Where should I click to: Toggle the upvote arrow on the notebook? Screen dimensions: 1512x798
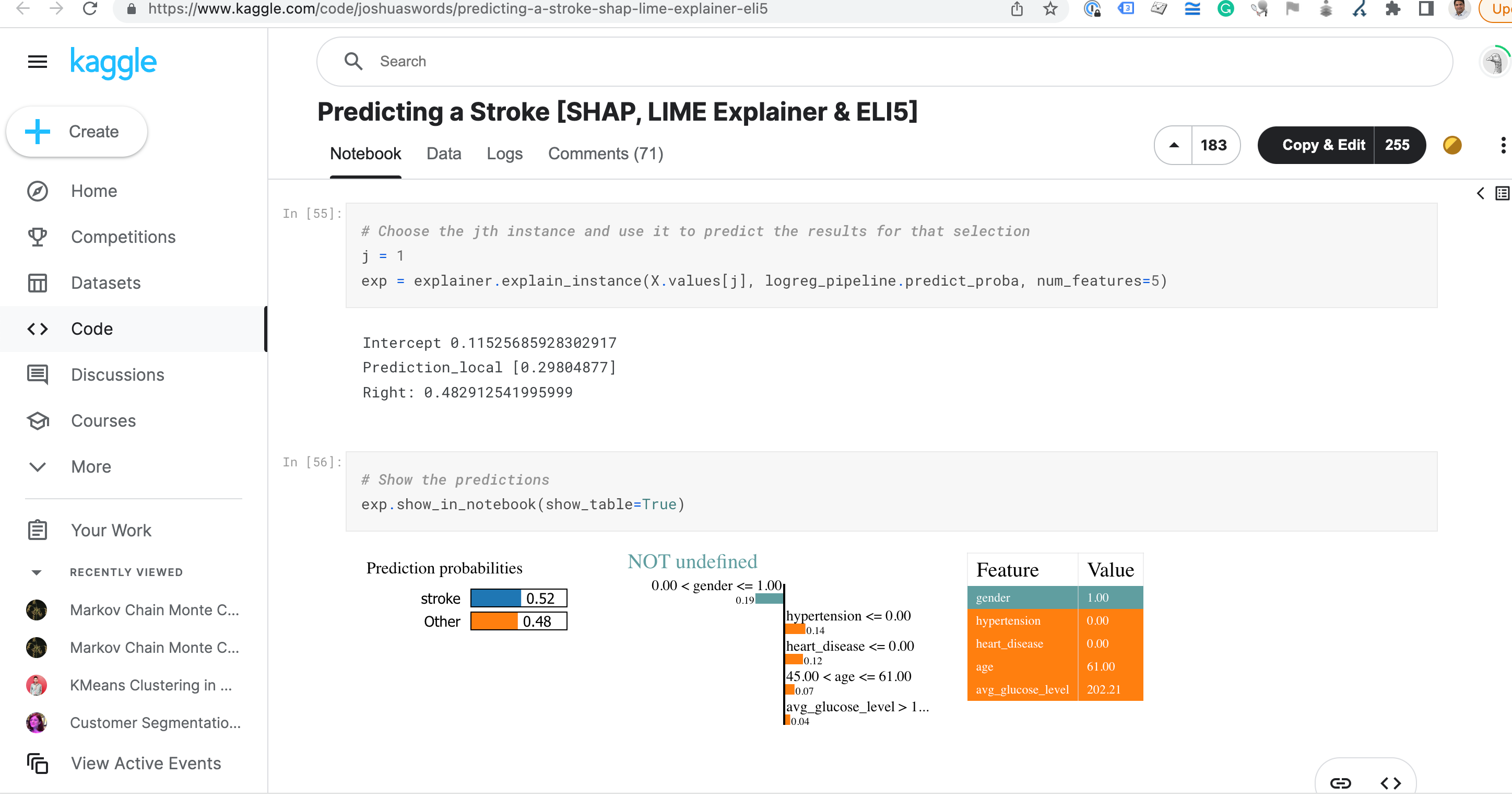coord(1173,145)
